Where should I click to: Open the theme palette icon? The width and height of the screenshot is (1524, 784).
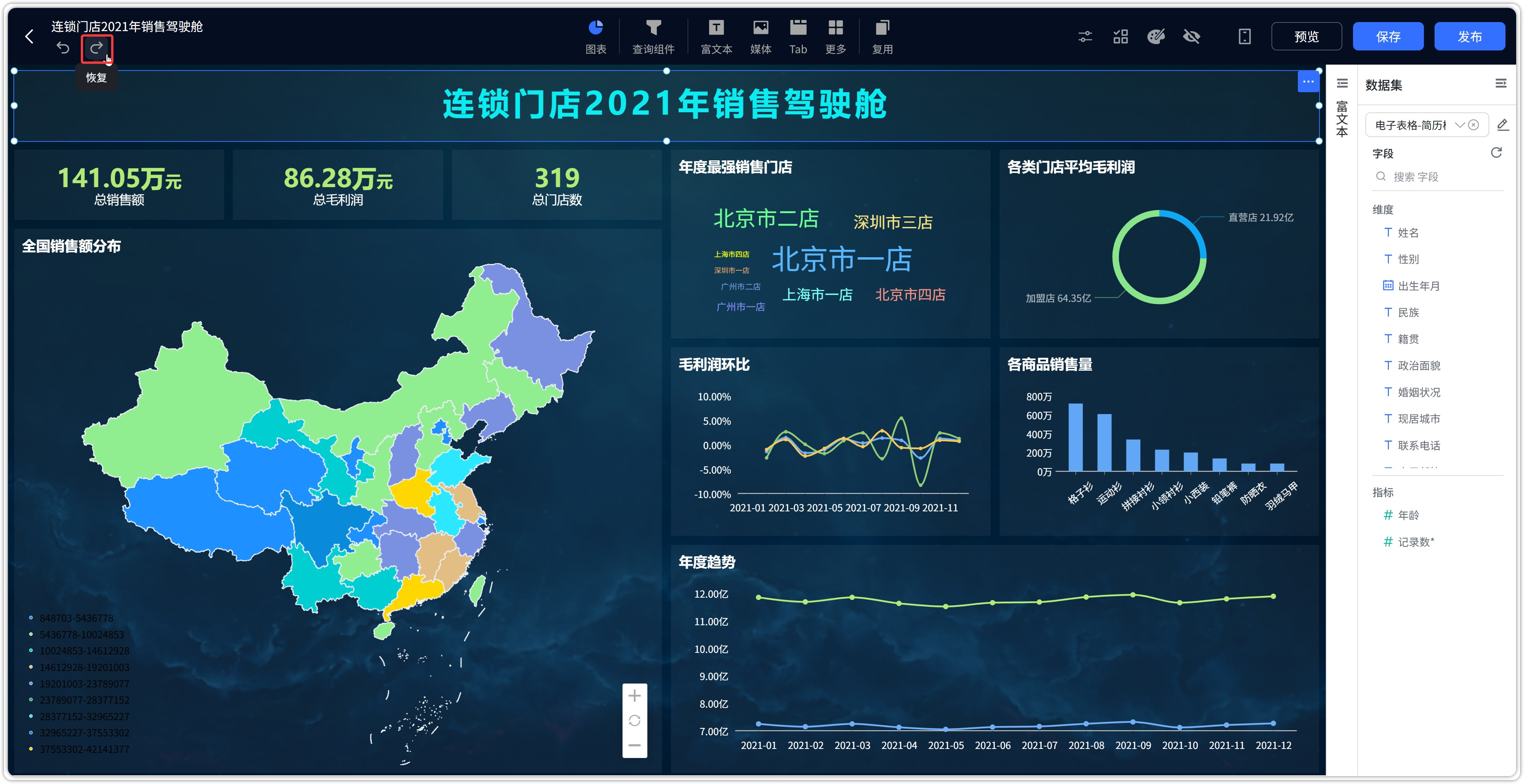(x=1156, y=37)
